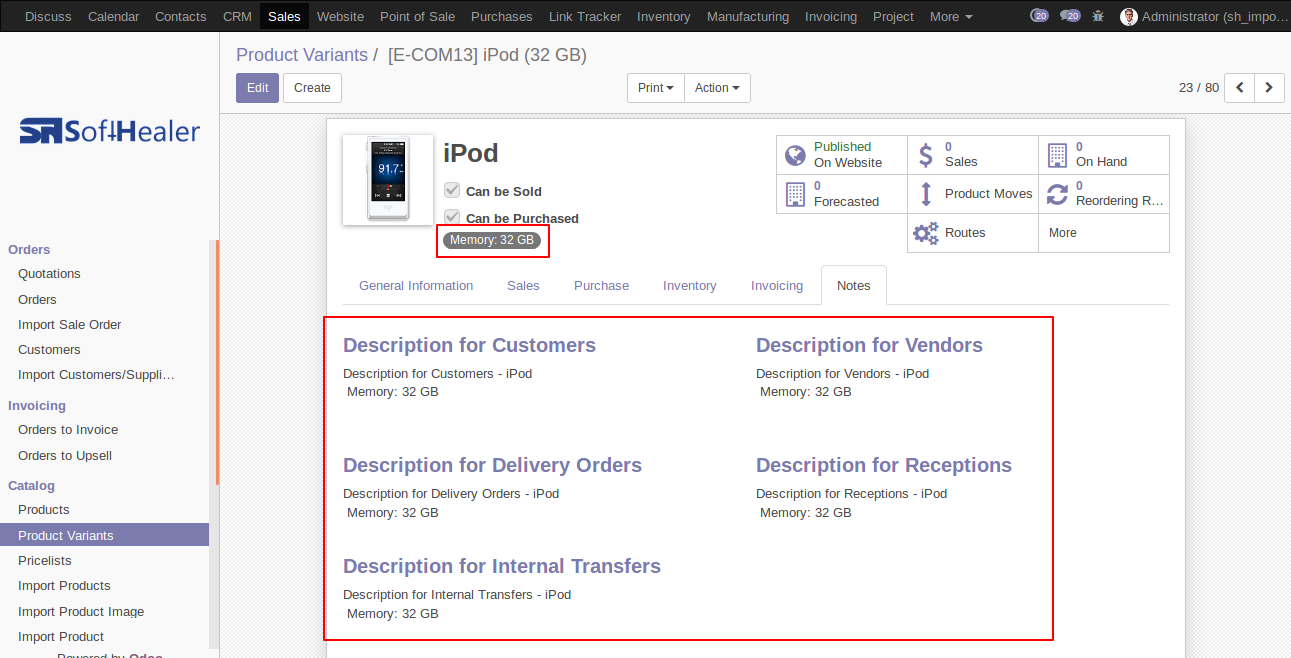This screenshot has height=658, width=1291.
Task: Switch to Sales tab in form
Action: [523, 285]
